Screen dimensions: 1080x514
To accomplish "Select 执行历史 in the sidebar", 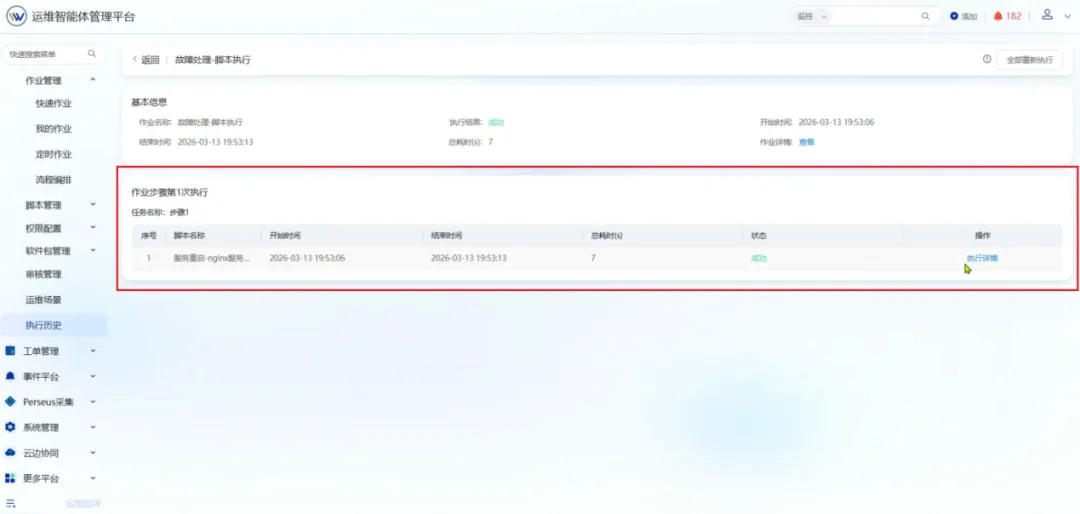I will tap(54, 325).
